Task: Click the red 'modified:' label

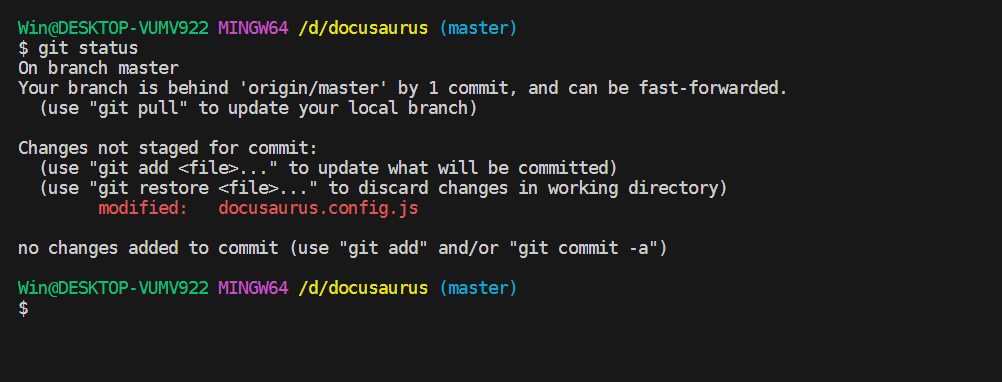Action: click(143, 208)
